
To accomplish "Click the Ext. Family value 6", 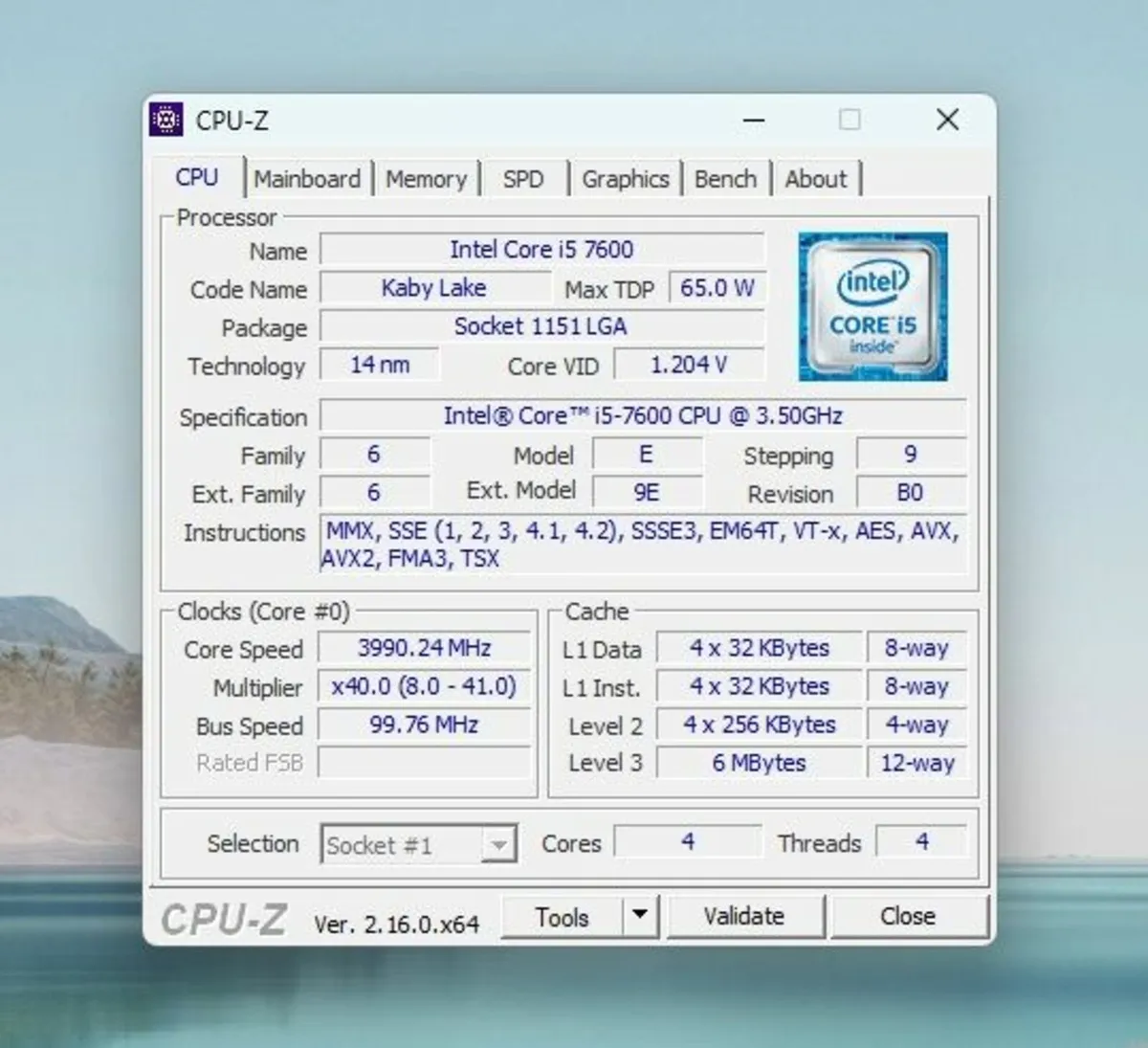I will point(374,492).
